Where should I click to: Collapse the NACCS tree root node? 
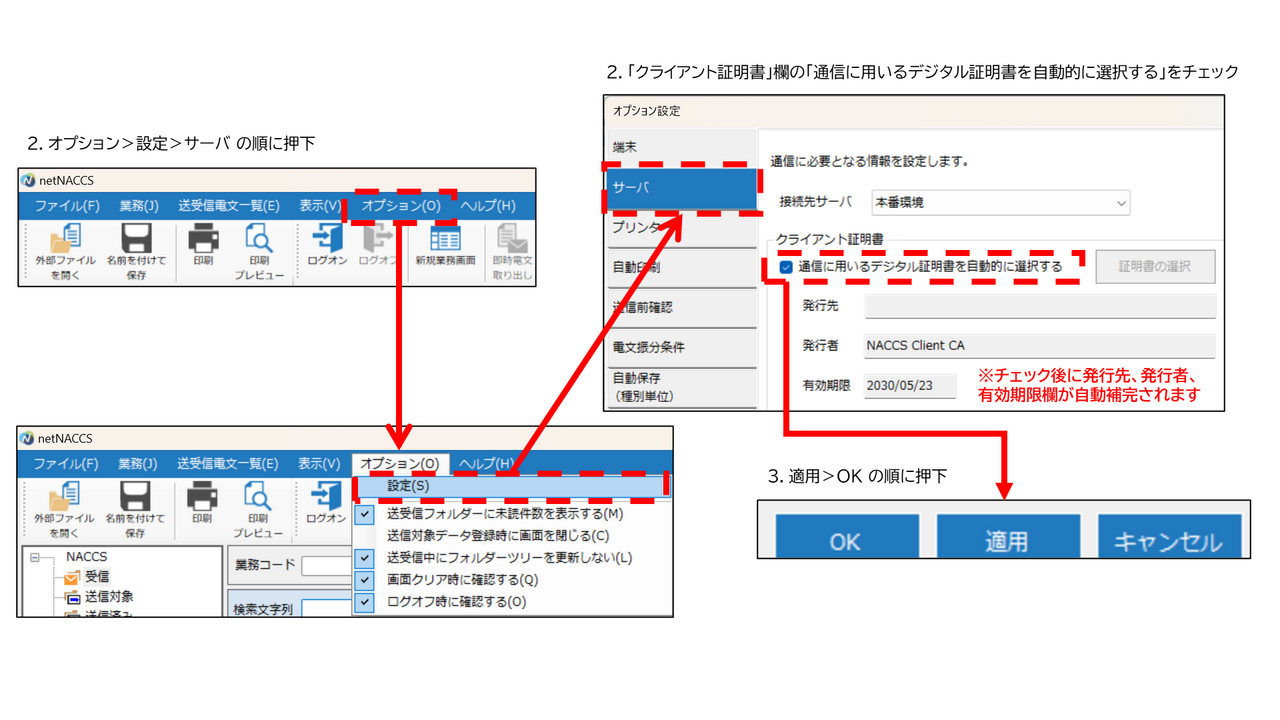pyautogui.click(x=36, y=558)
